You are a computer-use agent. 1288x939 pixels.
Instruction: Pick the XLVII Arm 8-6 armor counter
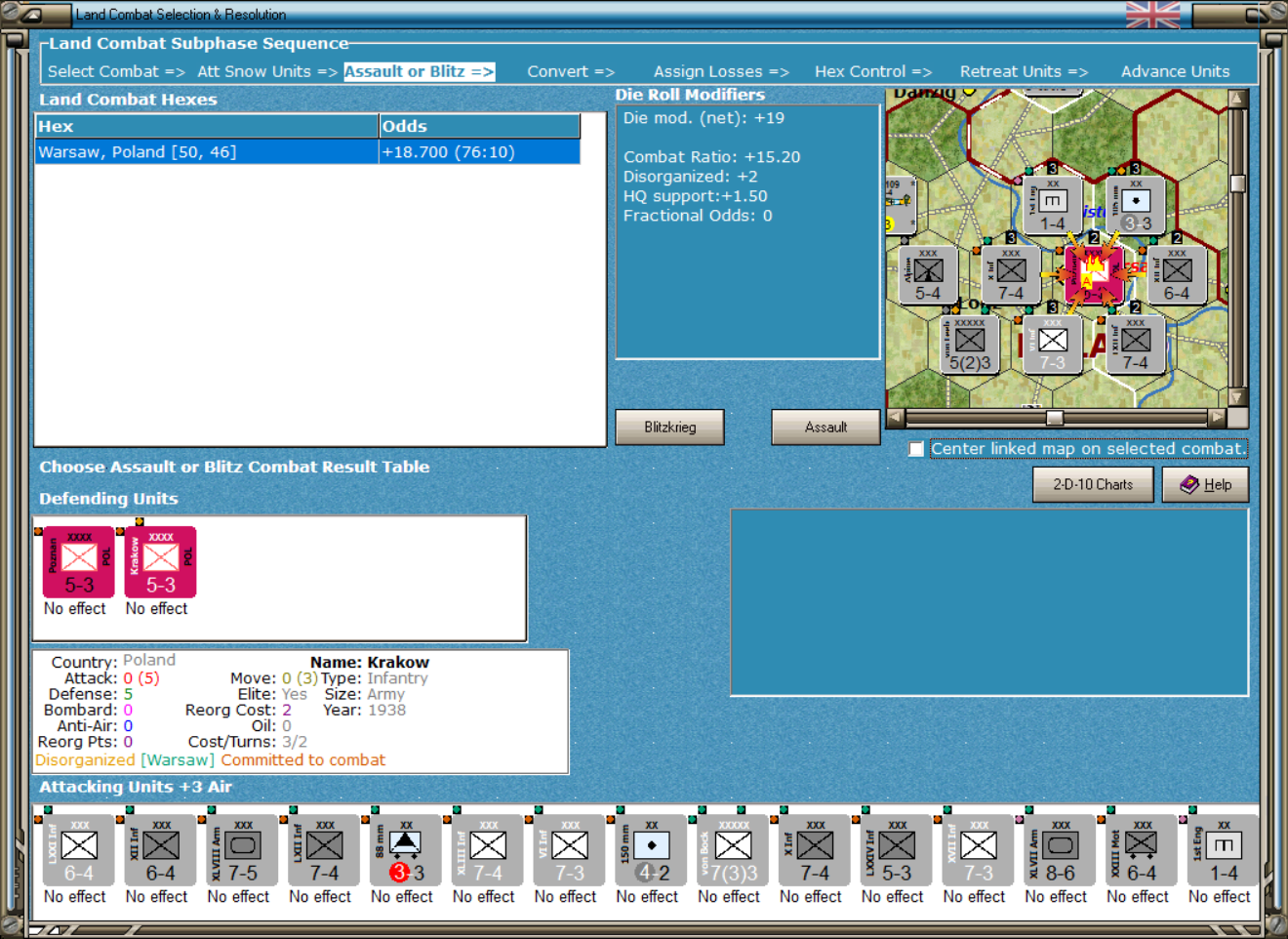tap(1060, 851)
